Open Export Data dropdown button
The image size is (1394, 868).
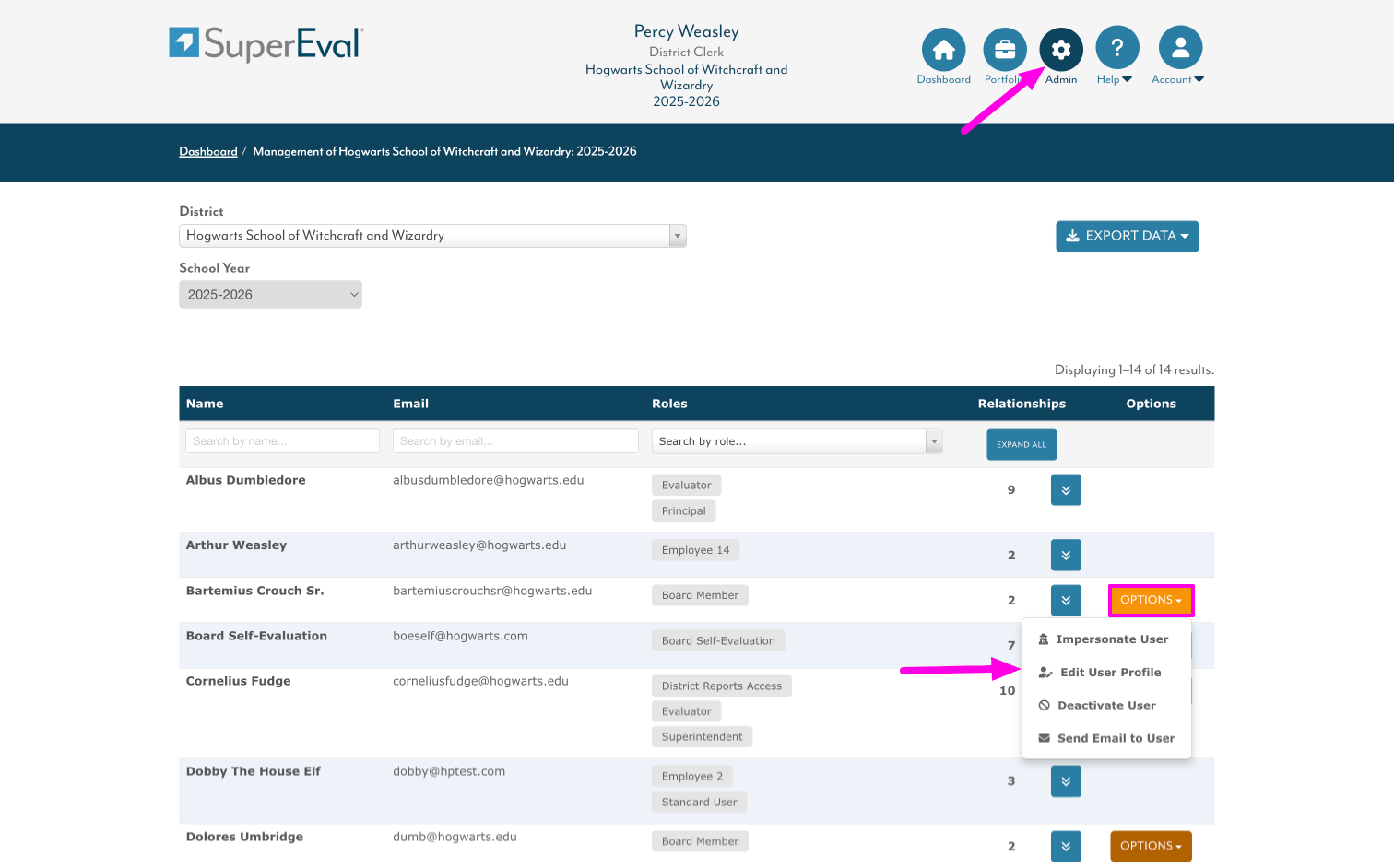pyautogui.click(x=1127, y=236)
